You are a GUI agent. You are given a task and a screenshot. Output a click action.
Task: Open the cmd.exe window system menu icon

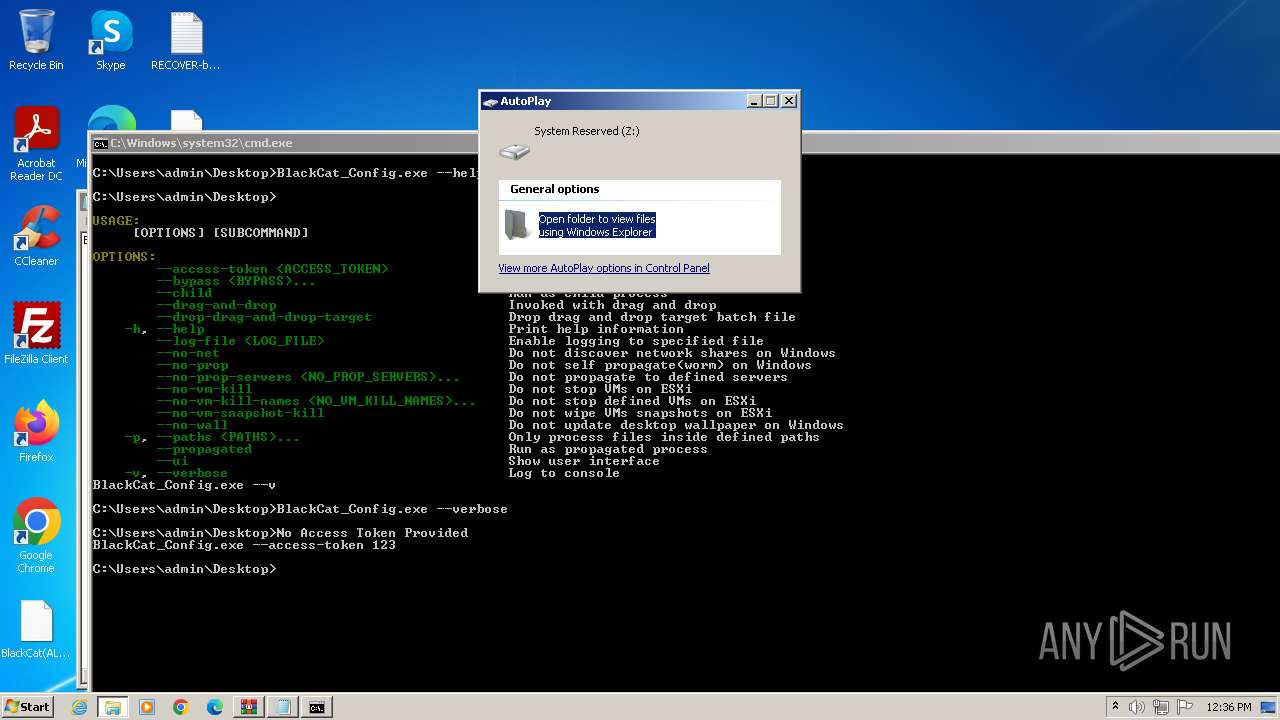(100, 143)
